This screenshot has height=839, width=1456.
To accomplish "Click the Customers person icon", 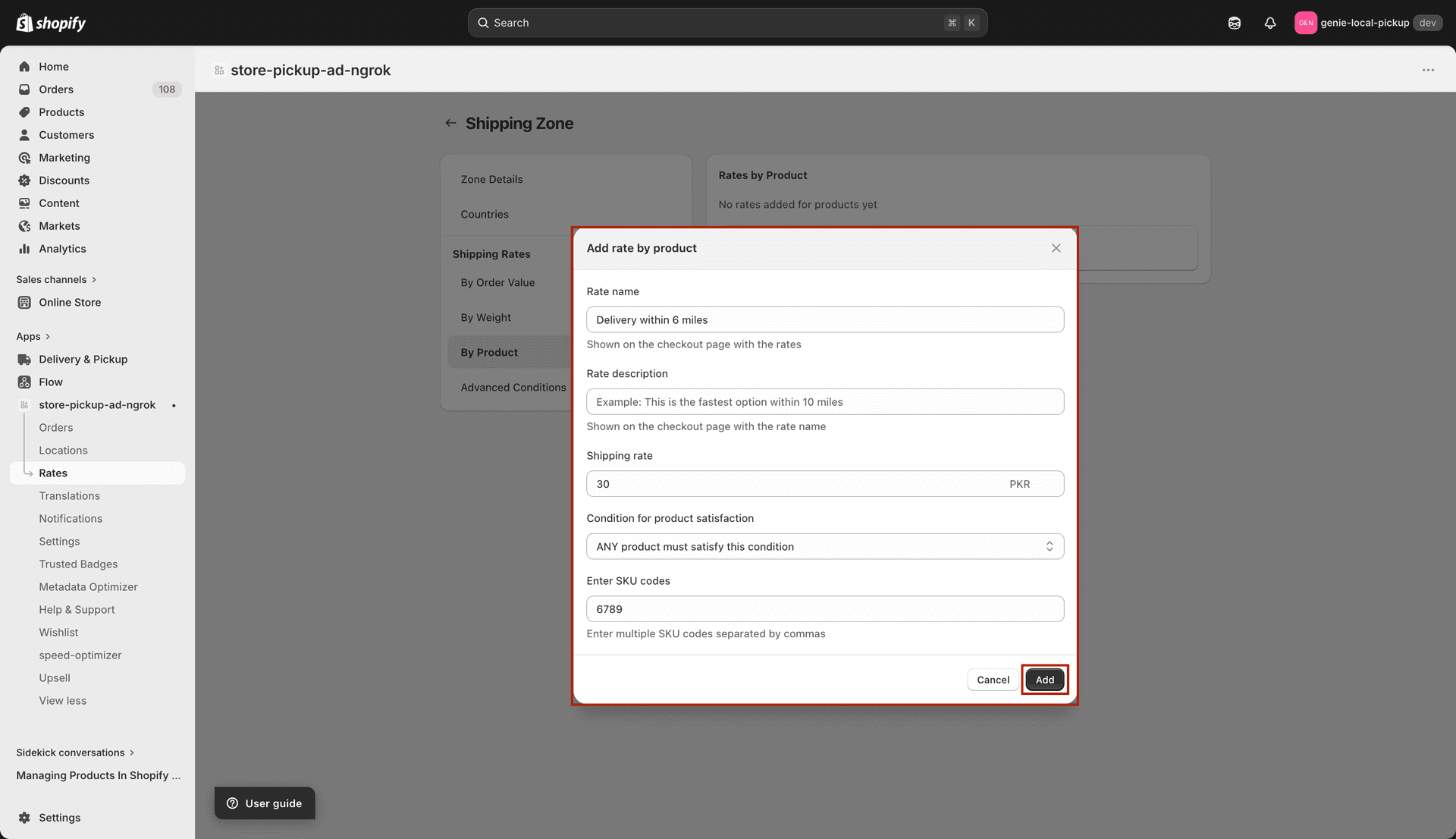I will coord(24,135).
